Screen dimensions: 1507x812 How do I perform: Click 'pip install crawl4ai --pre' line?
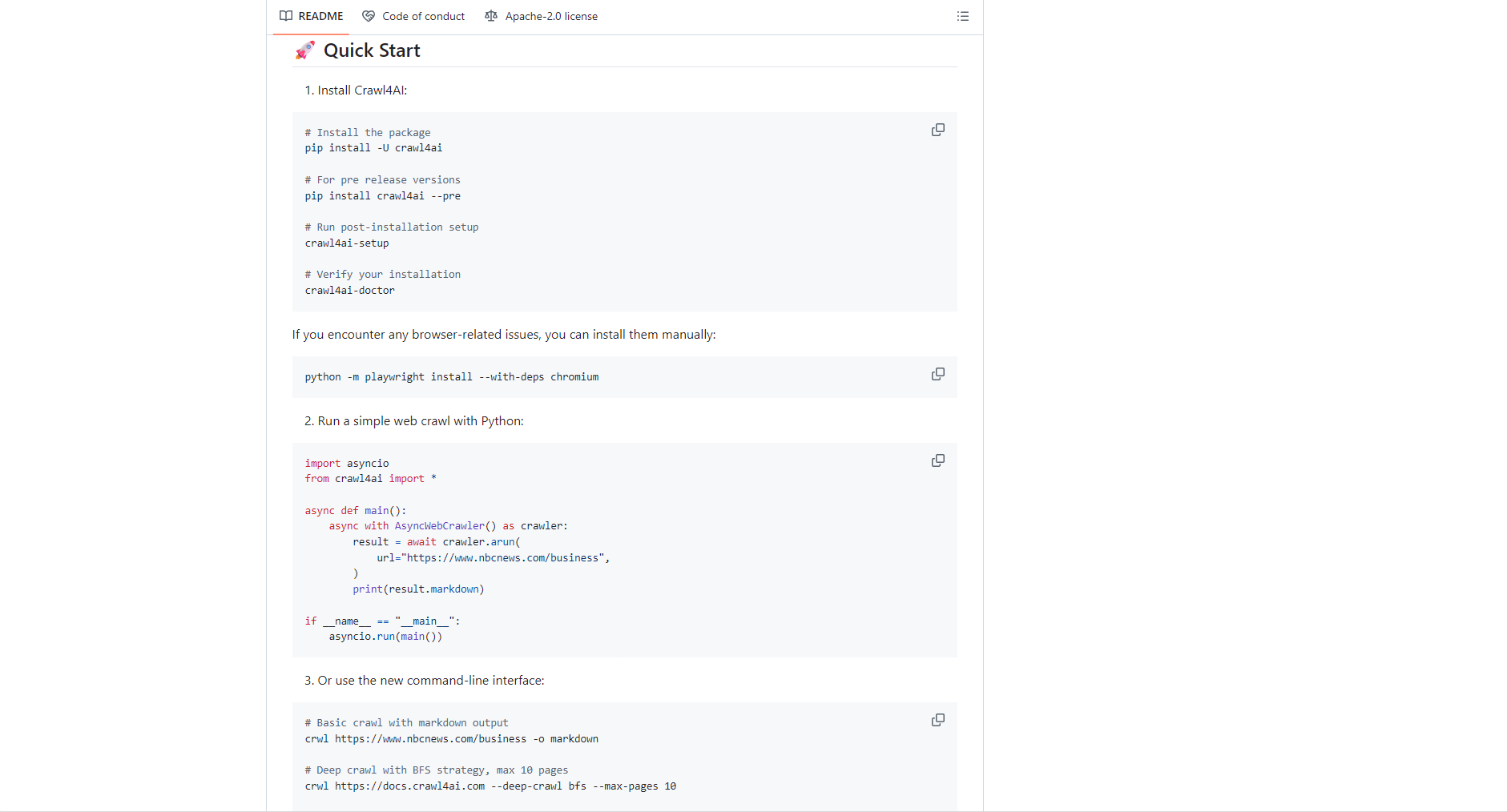pos(383,196)
